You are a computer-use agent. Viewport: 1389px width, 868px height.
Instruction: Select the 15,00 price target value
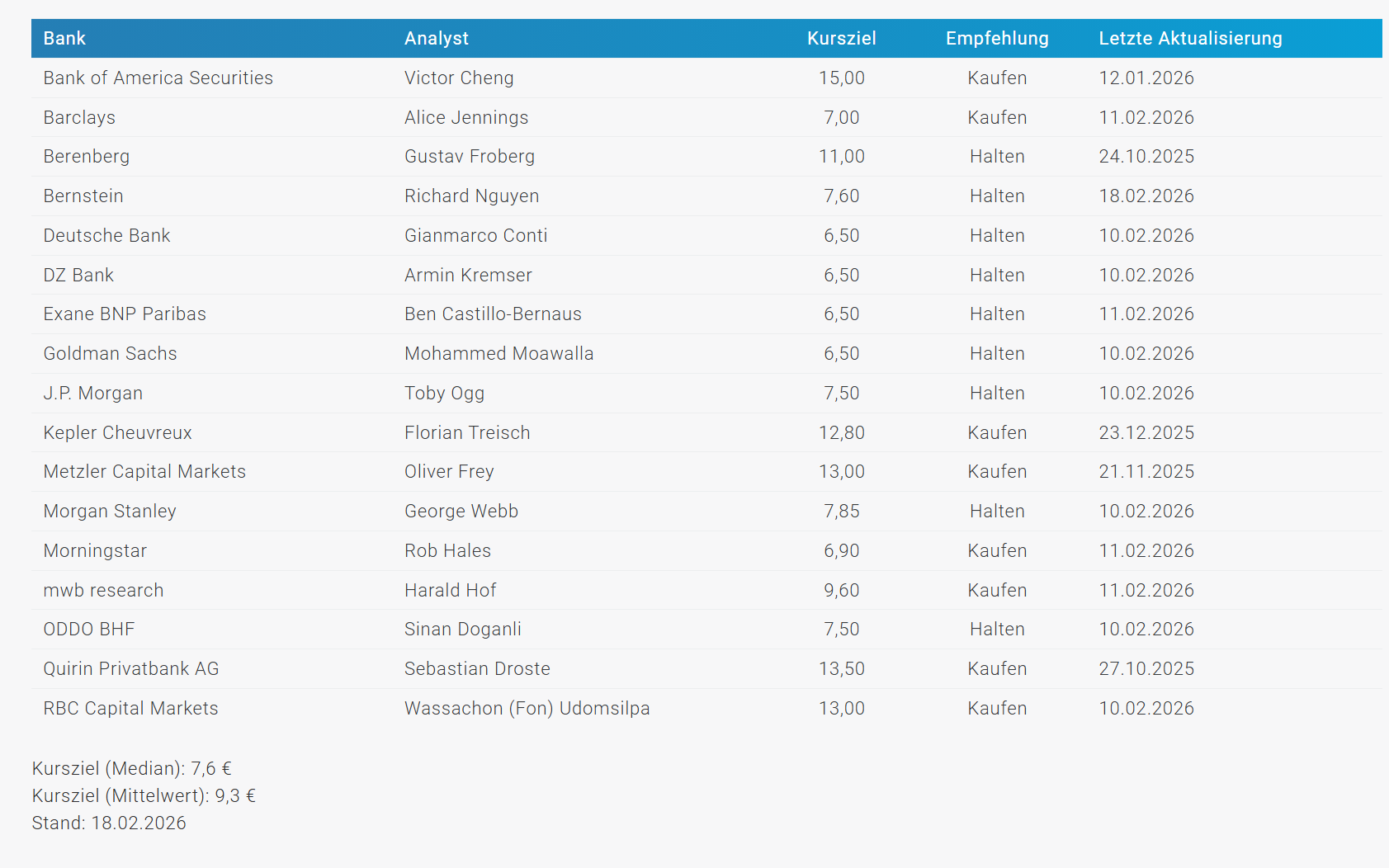pyautogui.click(x=842, y=78)
